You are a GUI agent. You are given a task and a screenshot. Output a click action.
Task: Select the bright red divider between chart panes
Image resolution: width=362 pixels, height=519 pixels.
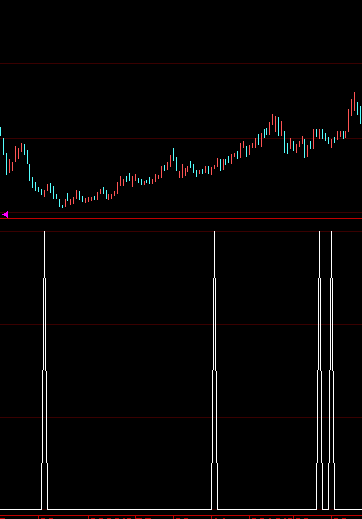pyautogui.click(x=181, y=219)
